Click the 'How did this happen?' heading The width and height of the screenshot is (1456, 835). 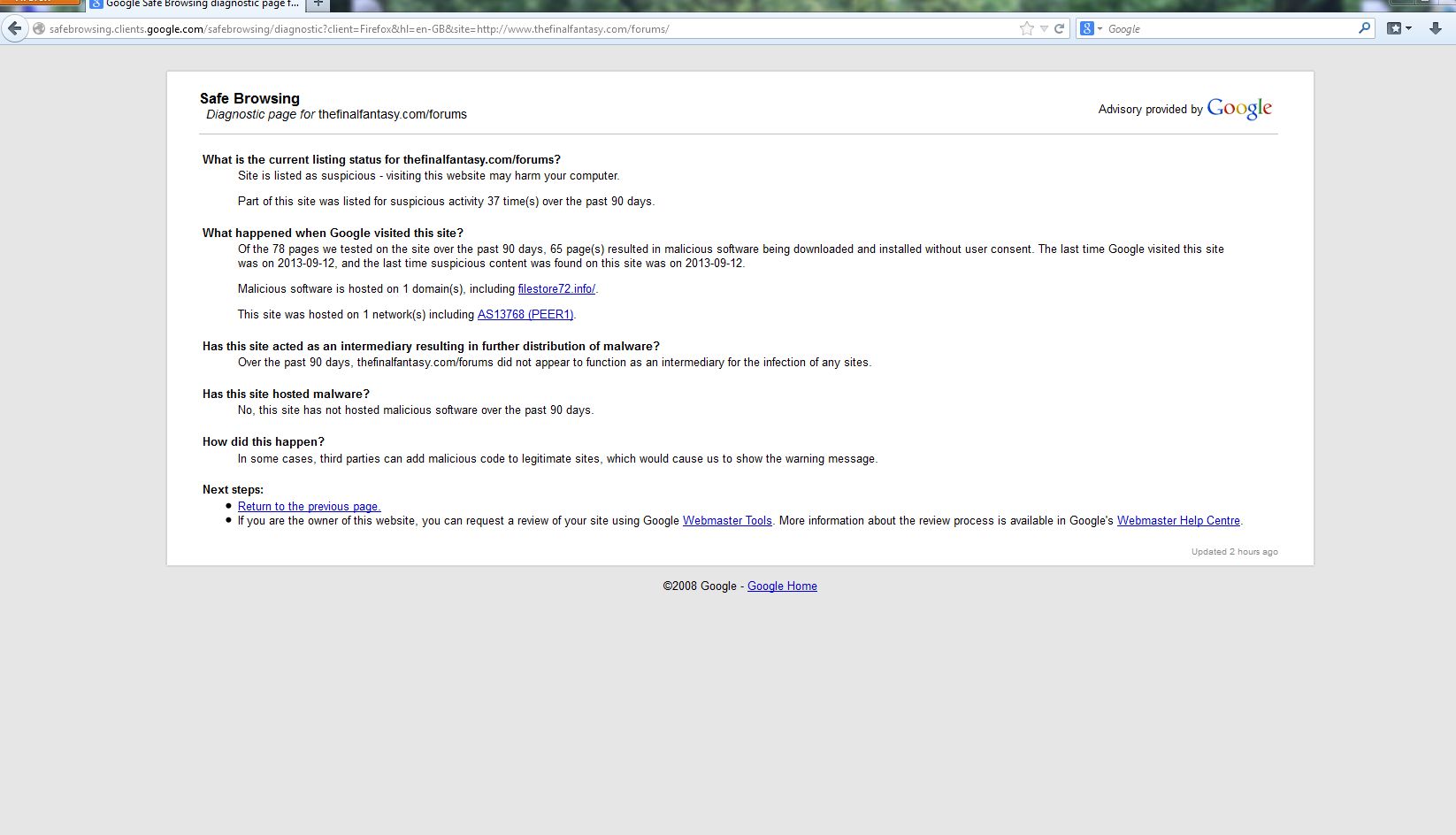point(264,442)
